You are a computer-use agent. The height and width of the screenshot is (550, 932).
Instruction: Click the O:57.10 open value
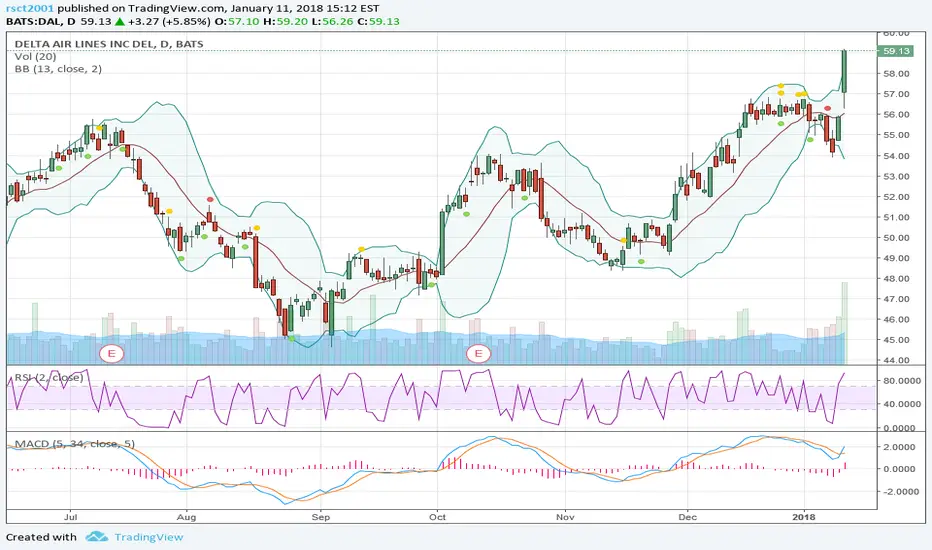(237, 21)
